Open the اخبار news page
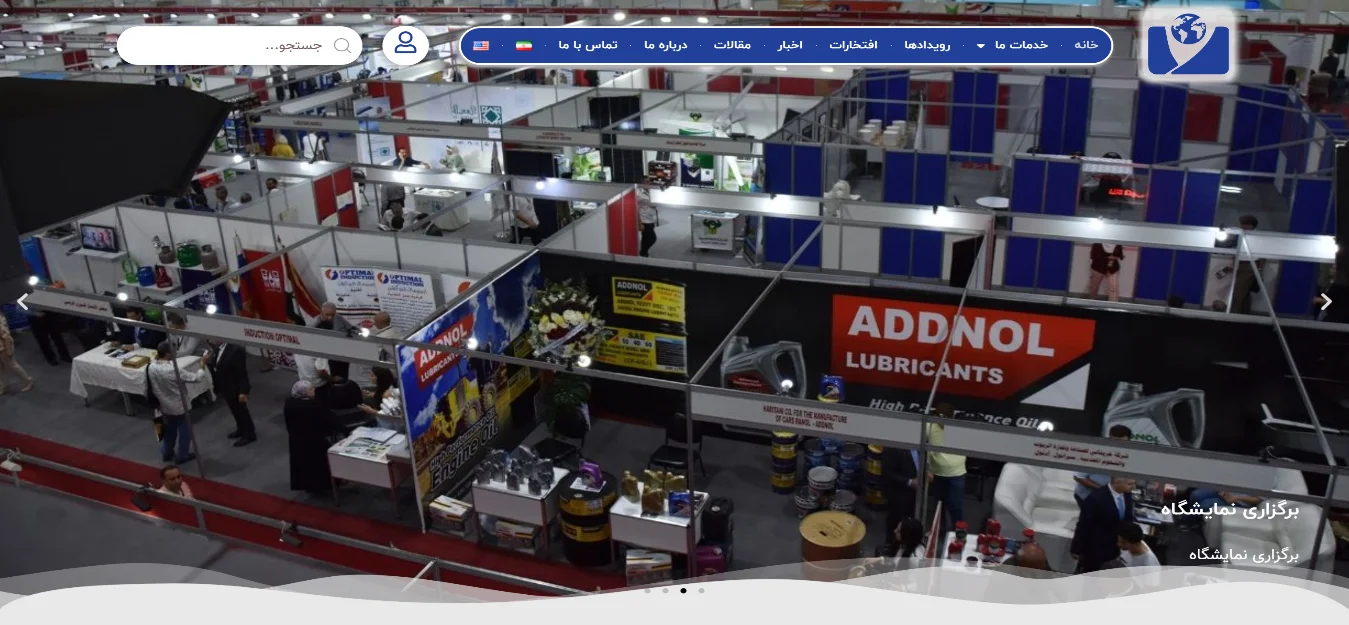1349x625 pixels. coord(790,46)
